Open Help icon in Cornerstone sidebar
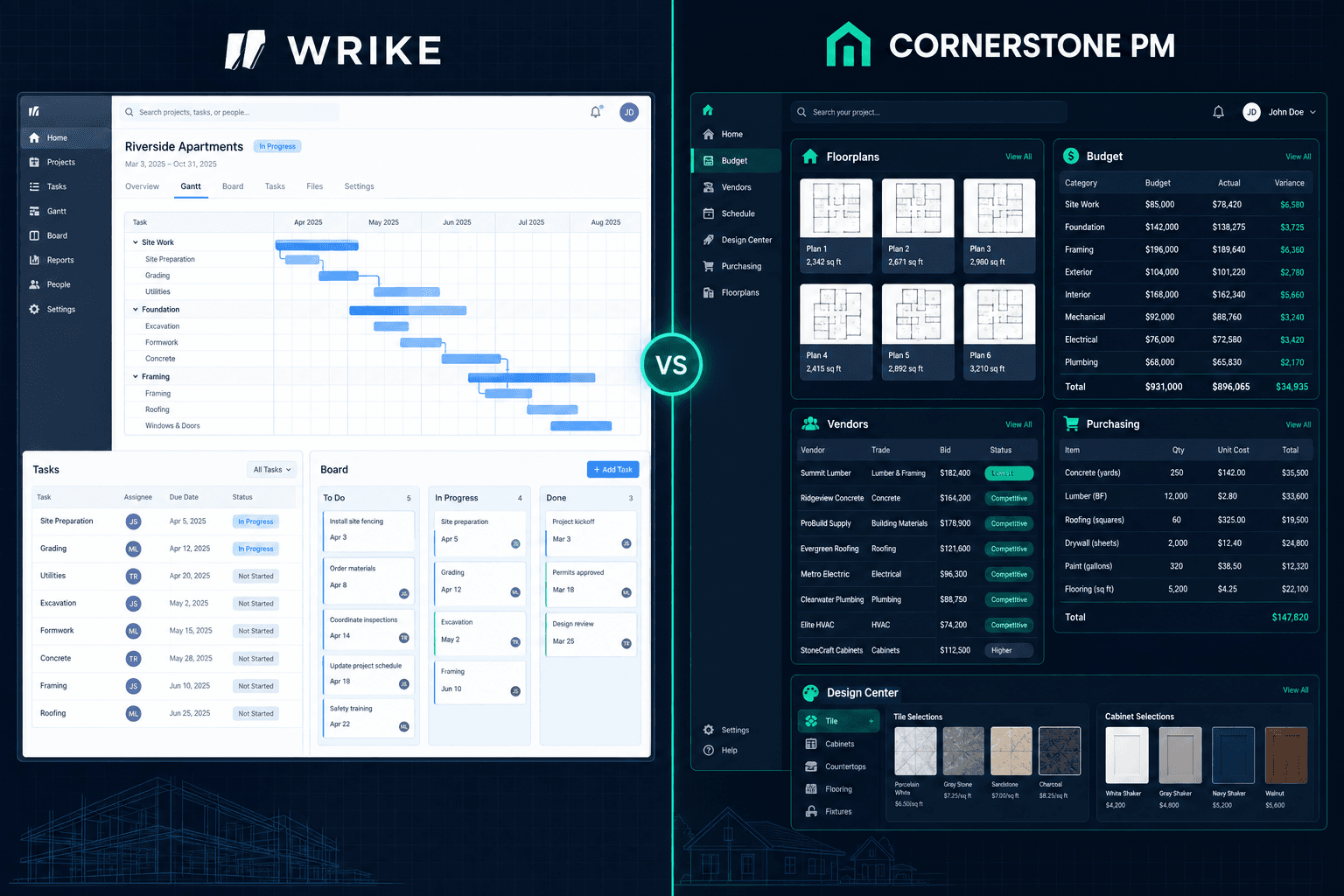The image size is (1344, 896). tap(709, 750)
